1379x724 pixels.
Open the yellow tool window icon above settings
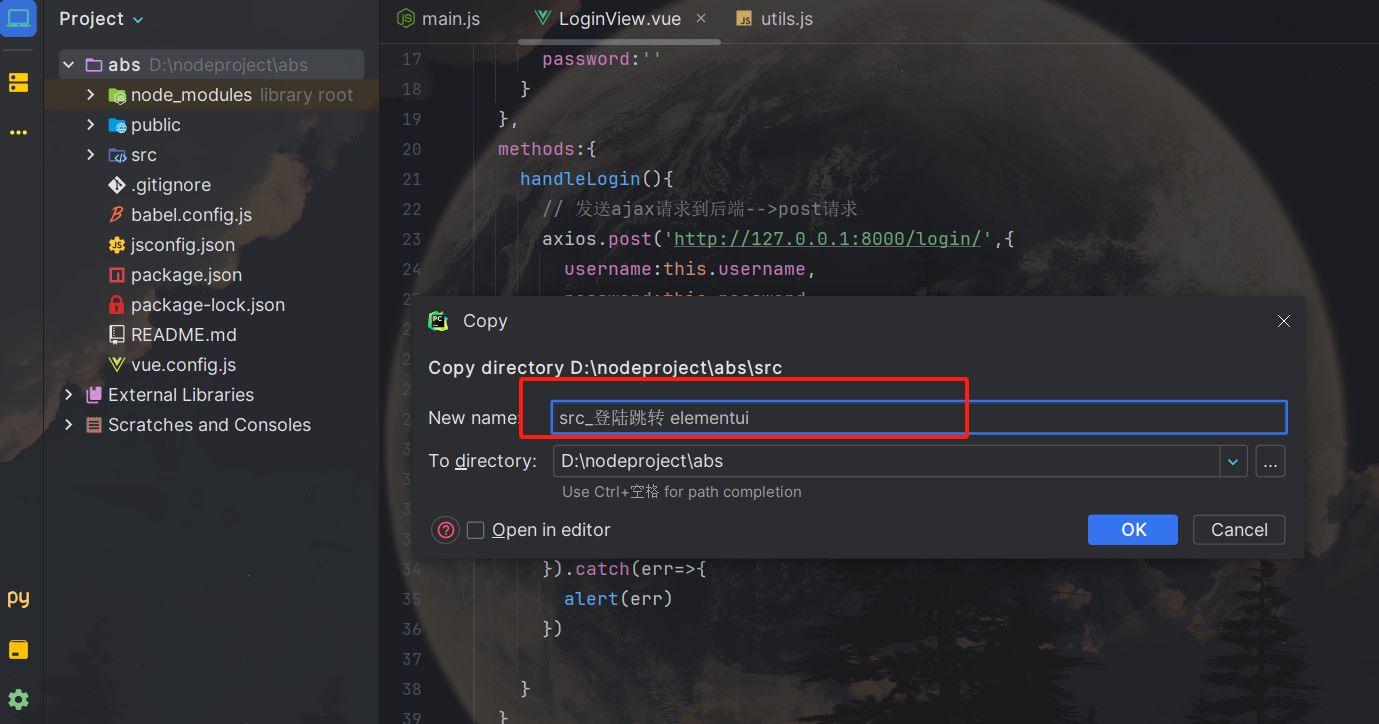(18, 650)
